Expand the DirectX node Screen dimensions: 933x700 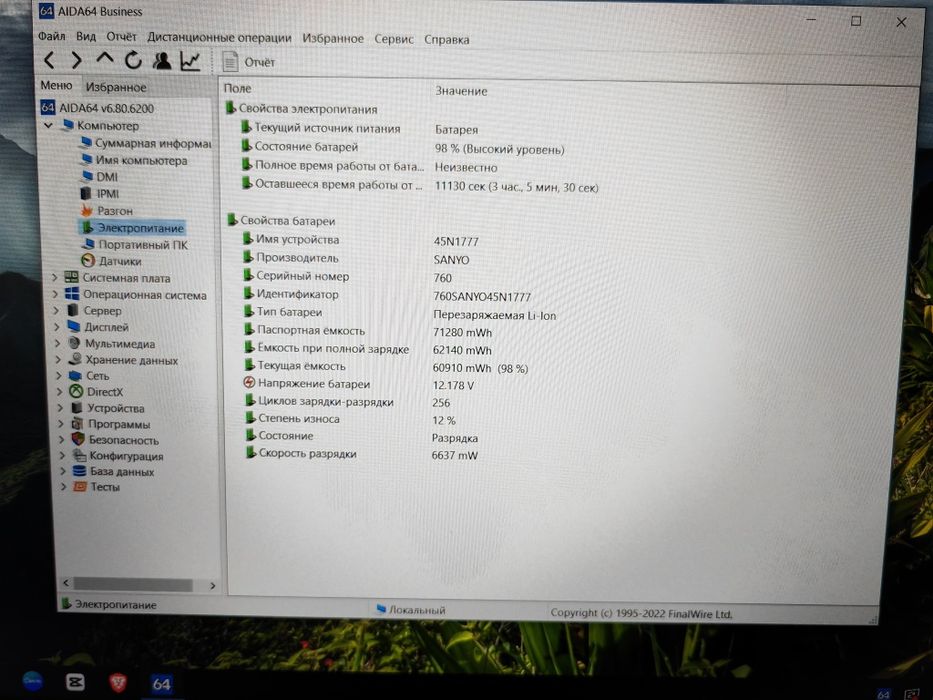[60, 392]
